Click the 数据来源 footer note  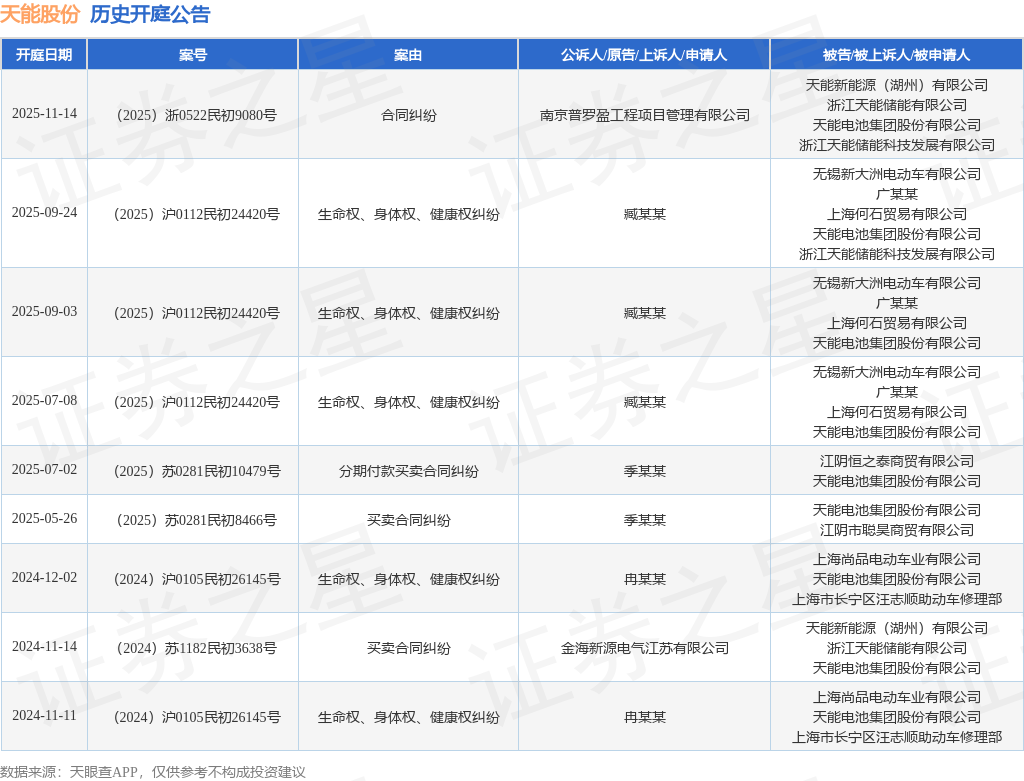click(153, 772)
